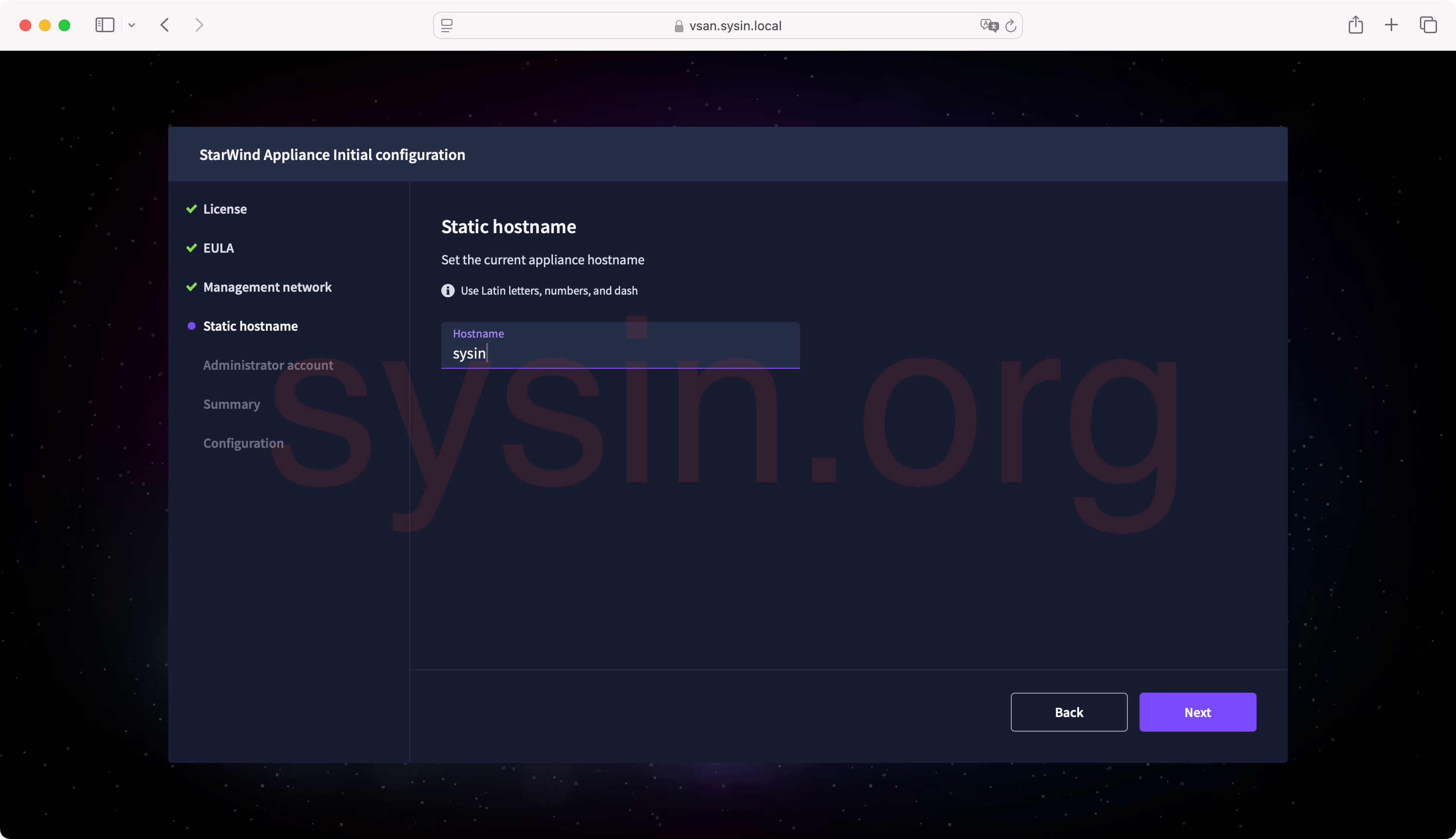This screenshot has width=1456, height=839.
Task: Click the translate icon in address bar
Action: tap(988, 26)
